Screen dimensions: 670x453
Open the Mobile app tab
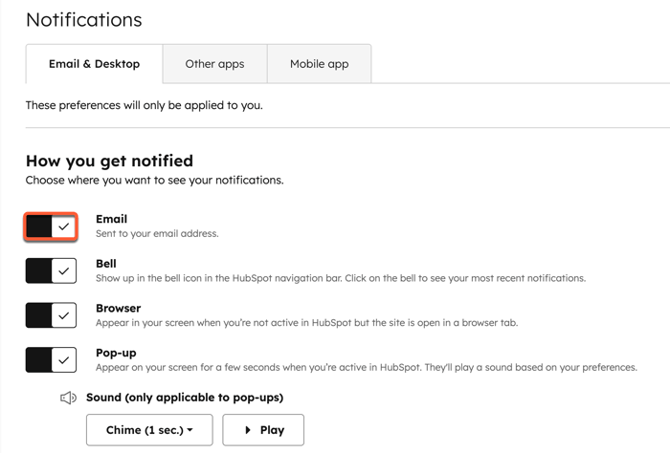319,64
